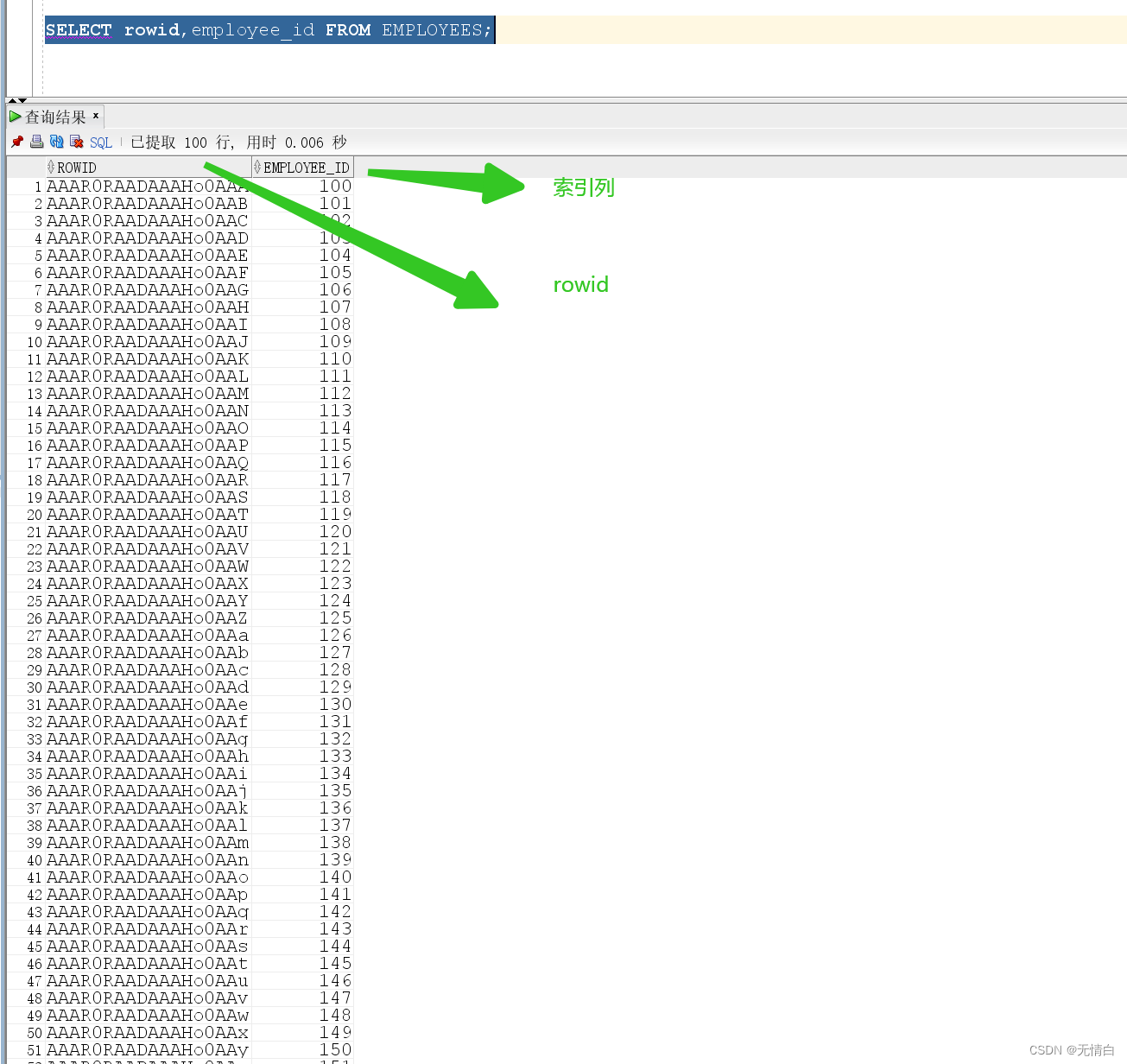Click row number 30 in the grid
Image resolution: width=1127 pixels, height=1064 pixels.
26,687
